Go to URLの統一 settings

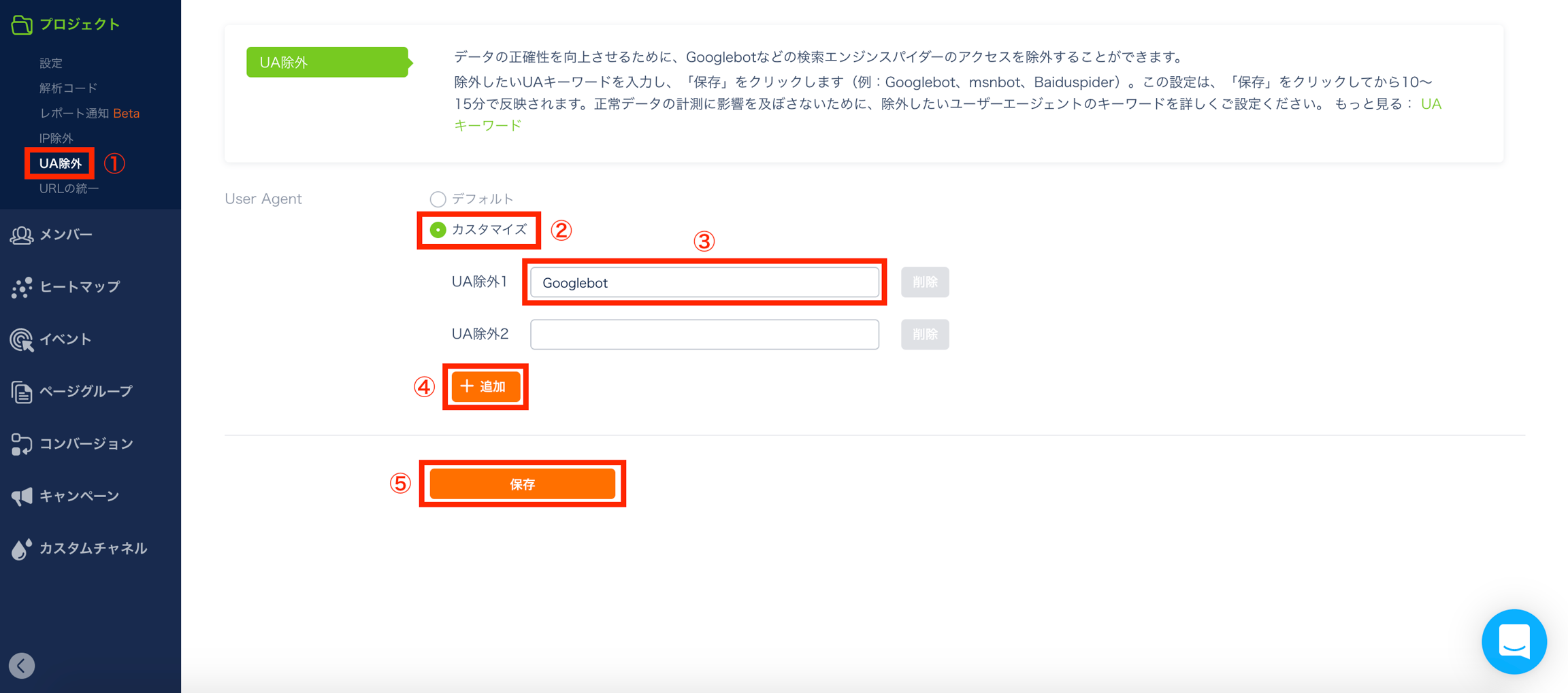(69, 188)
